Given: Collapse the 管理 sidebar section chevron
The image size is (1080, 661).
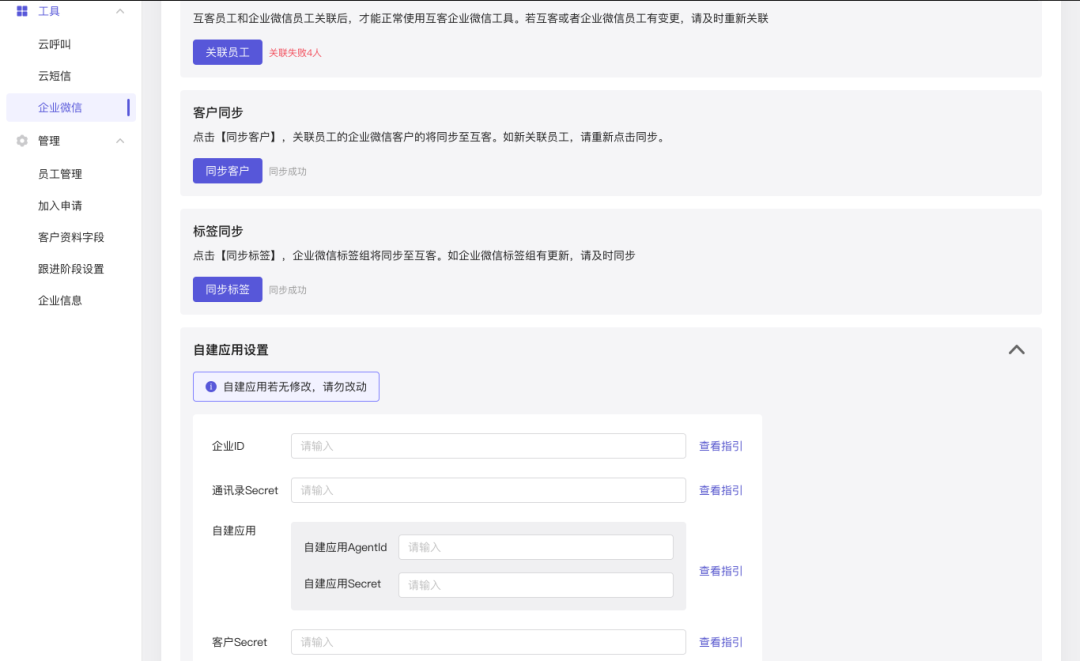Looking at the screenshot, I should click(x=120, y=140).
